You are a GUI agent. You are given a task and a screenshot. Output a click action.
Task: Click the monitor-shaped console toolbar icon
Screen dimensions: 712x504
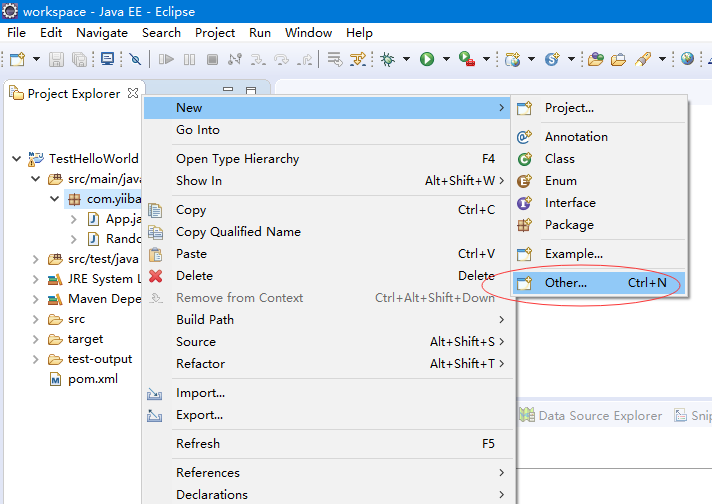click(x=108, y=59)
